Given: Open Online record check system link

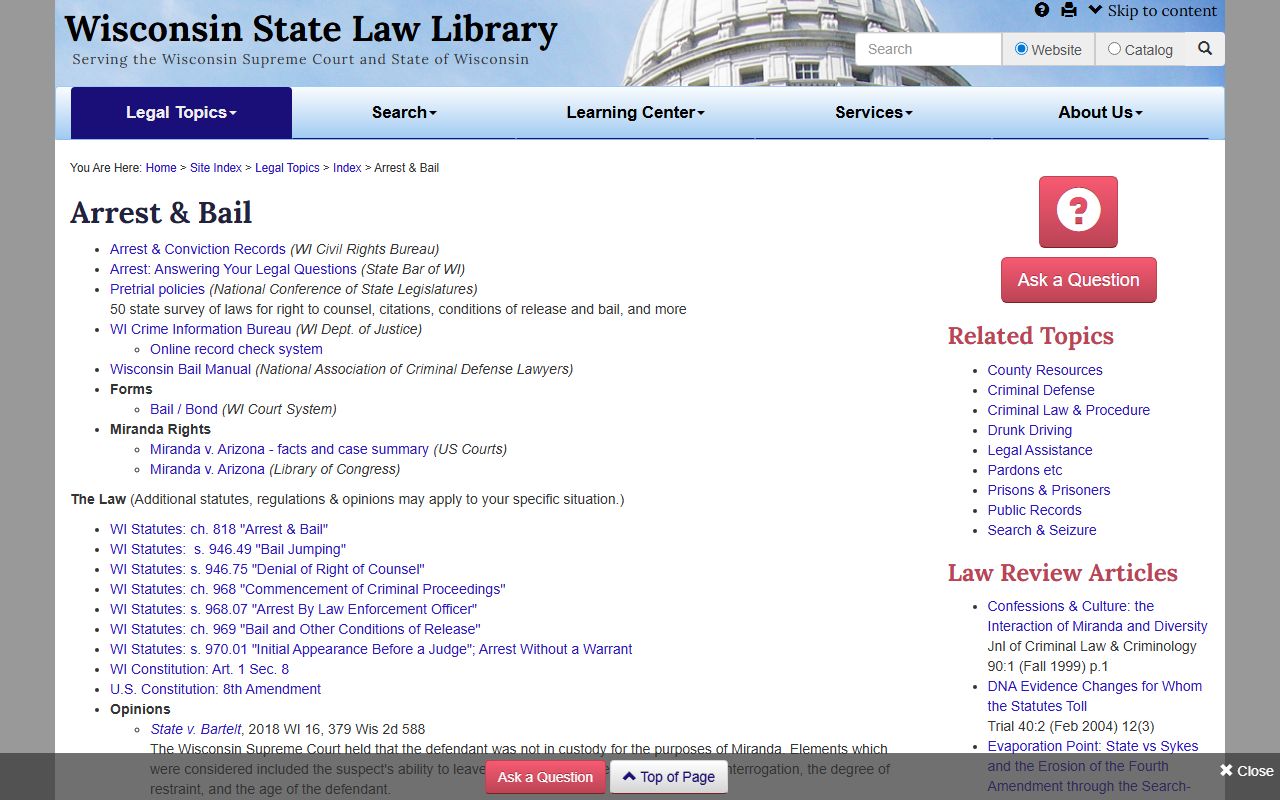Looking at the screenshot, I should click(x=236, y=349).
